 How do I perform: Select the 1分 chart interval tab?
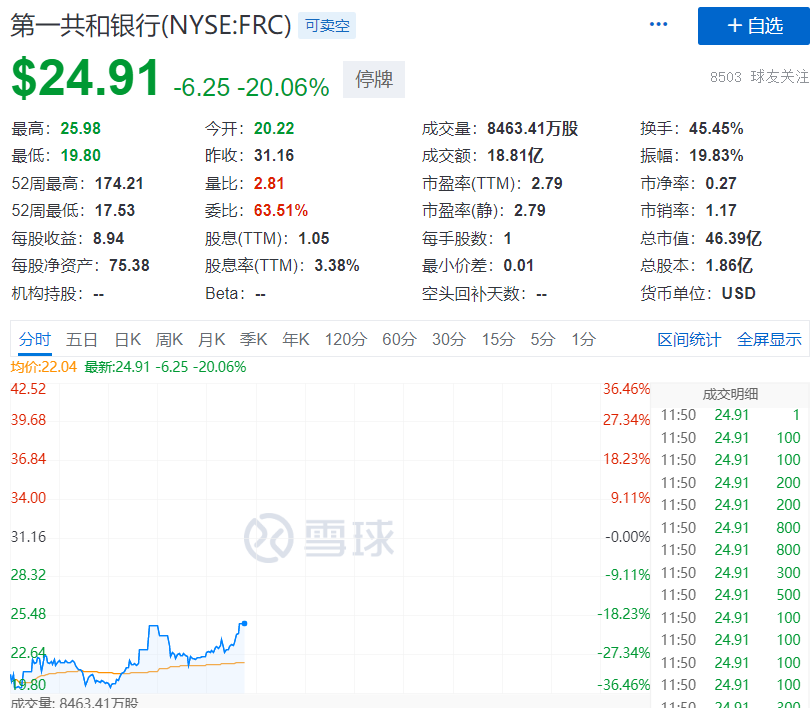click(x=583, y=339)
